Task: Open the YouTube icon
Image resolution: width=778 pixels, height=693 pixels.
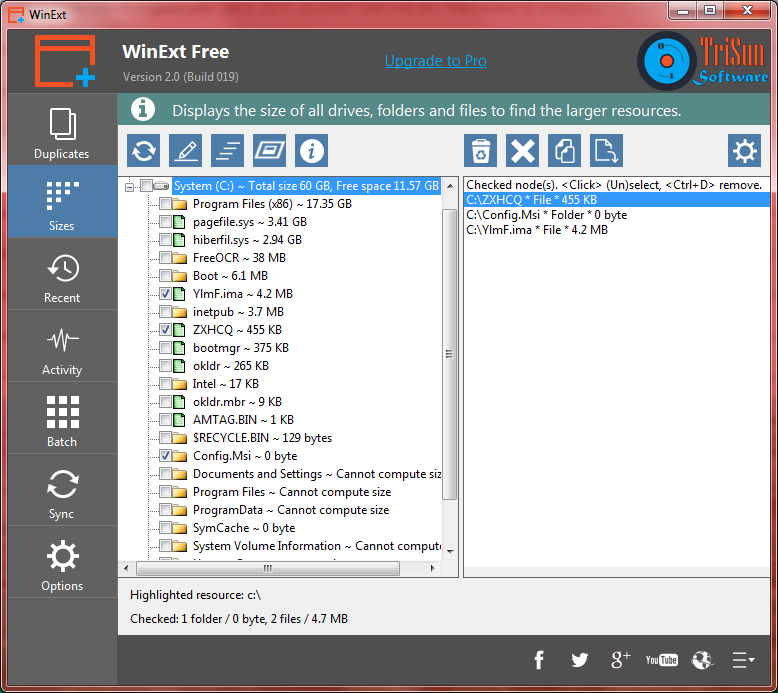Action: coord(661,660)
